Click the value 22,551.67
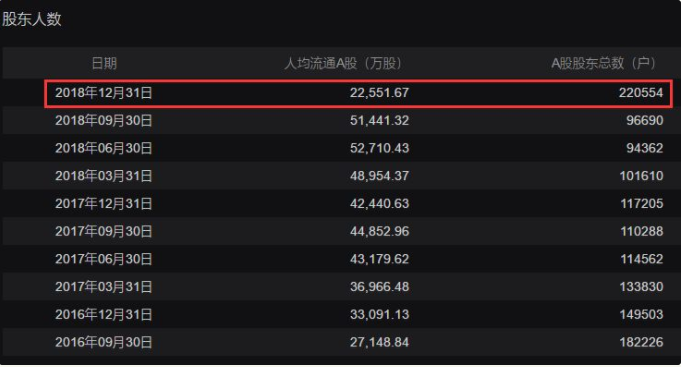681x367 pixels. click(379, 93)
